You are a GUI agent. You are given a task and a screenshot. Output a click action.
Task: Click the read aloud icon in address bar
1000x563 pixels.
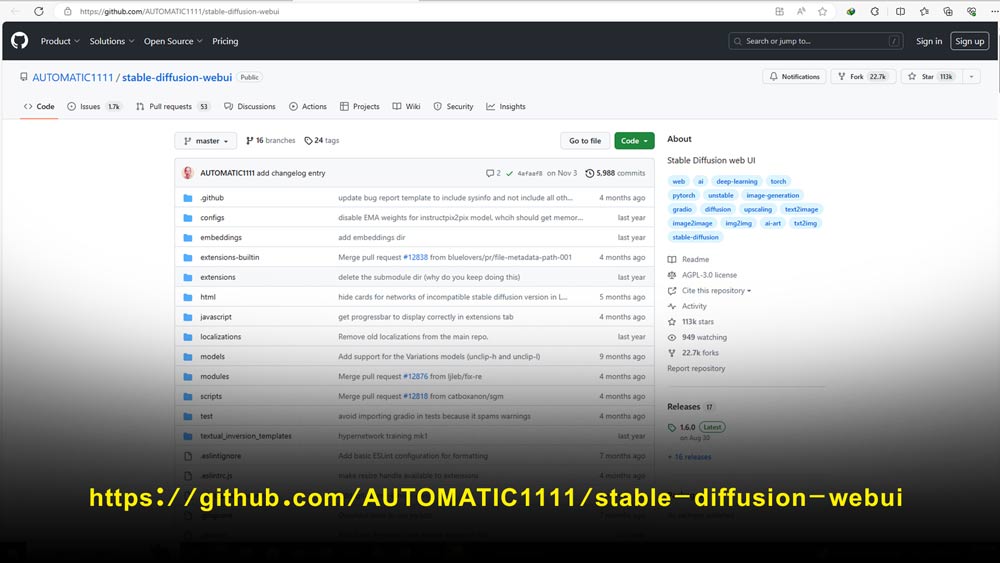pos(801,11)
